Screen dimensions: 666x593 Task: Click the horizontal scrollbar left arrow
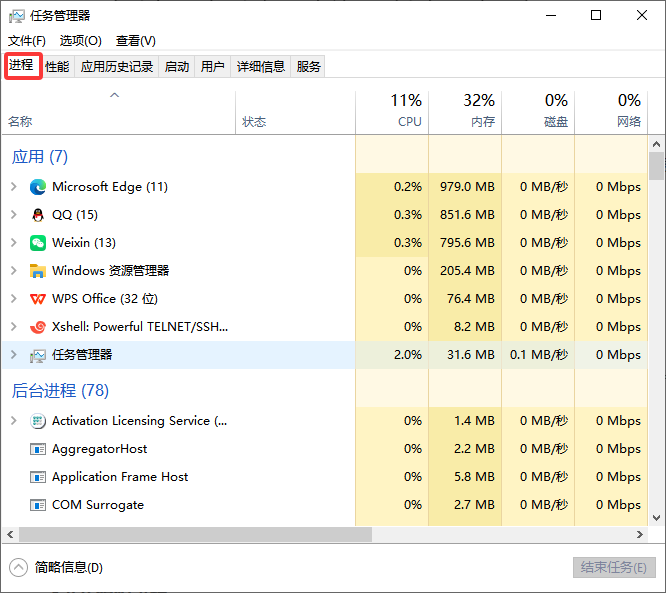click(11, 534)
